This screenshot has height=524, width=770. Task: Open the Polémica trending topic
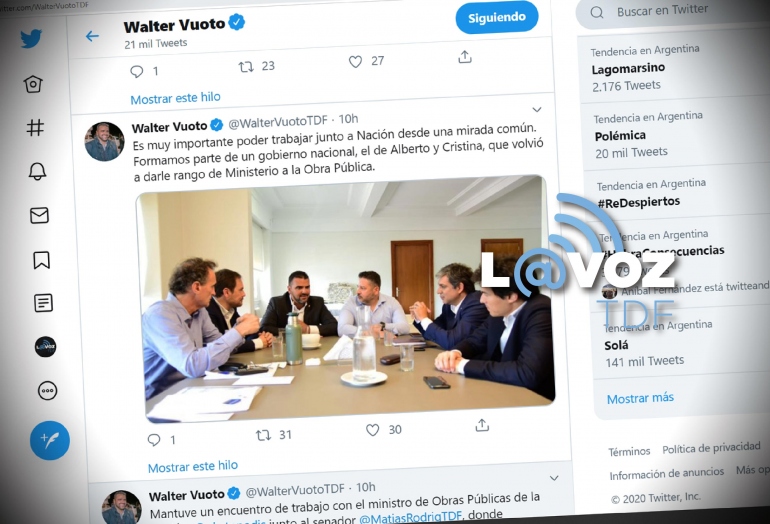[x=620, y=136]
